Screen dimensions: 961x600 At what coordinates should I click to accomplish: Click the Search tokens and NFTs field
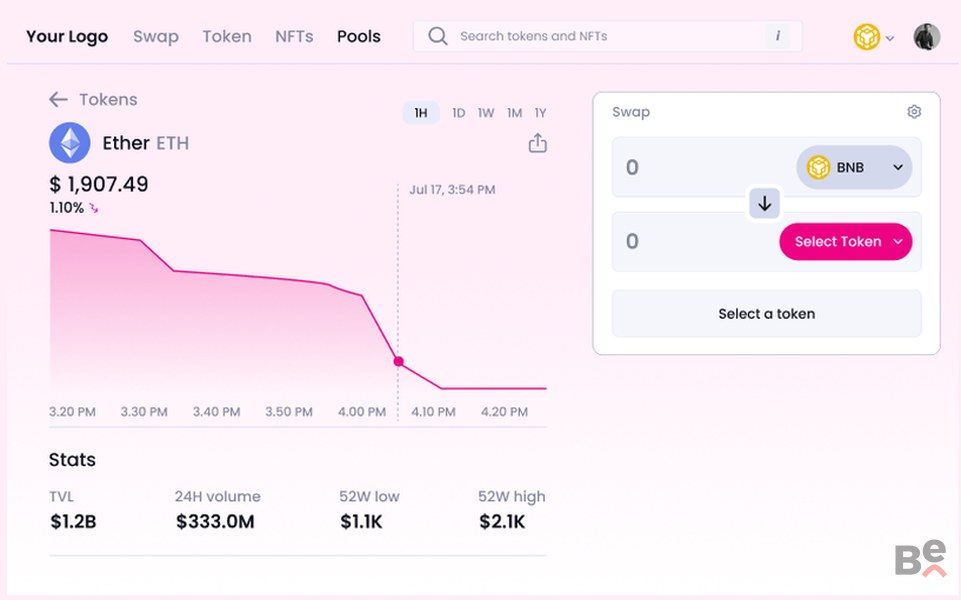click(600, 36)
